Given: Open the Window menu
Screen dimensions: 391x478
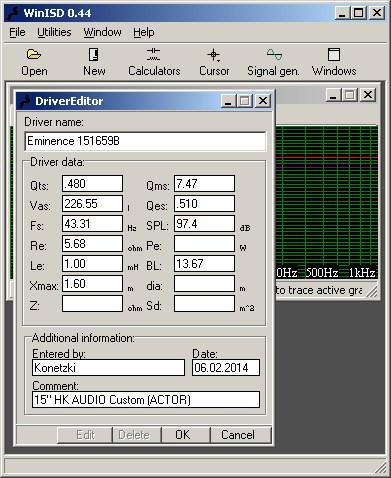Looking at the screenshot, I should [x=102, y=32].
